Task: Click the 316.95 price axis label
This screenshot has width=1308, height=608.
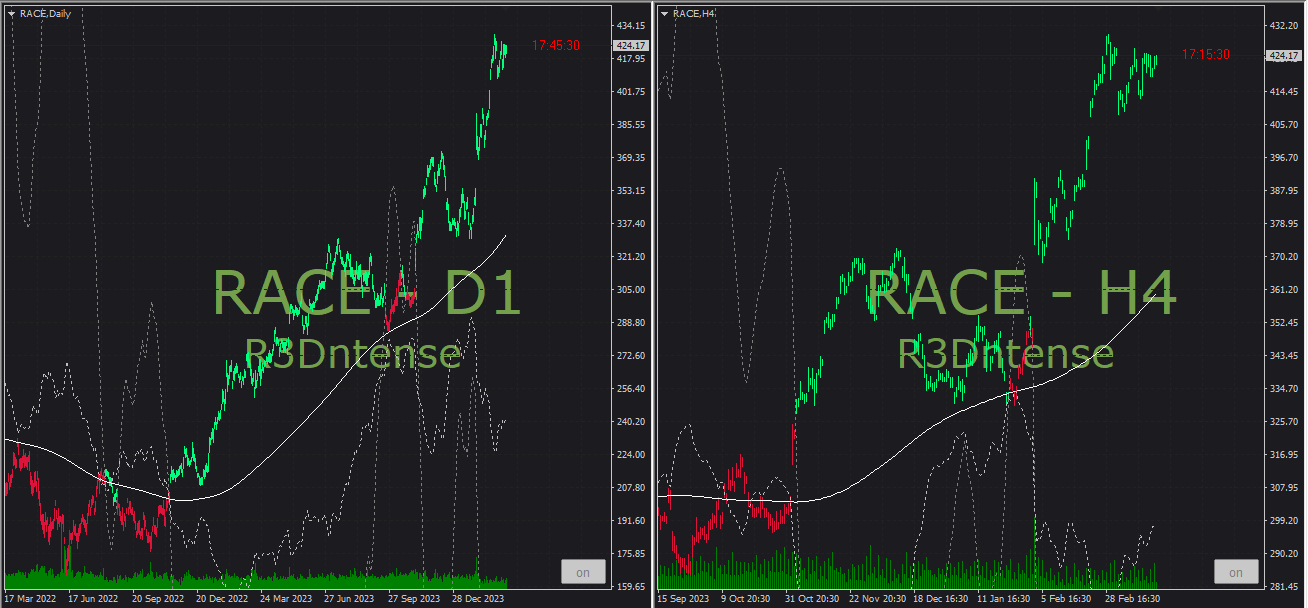Action: 1283,454
